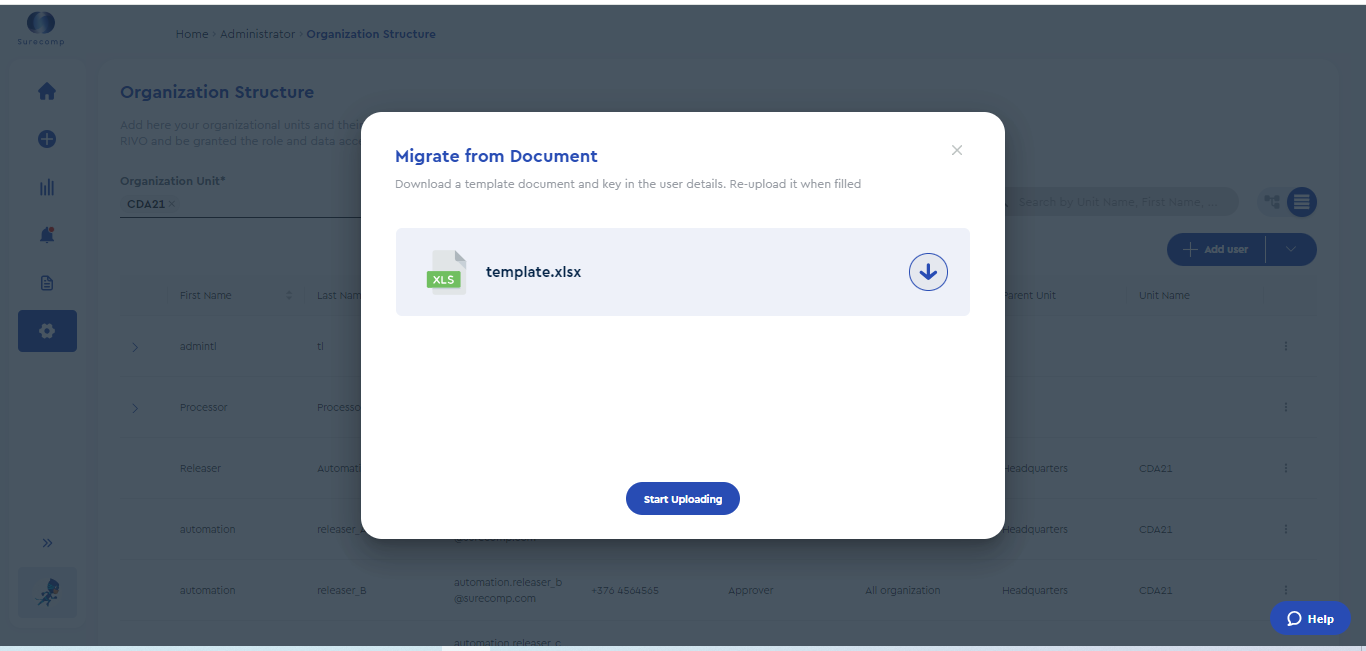Select the Home icon in the sidebar
Viewport: 1366px width, 651px height.
pyautogui.click(x=46, y=91)
